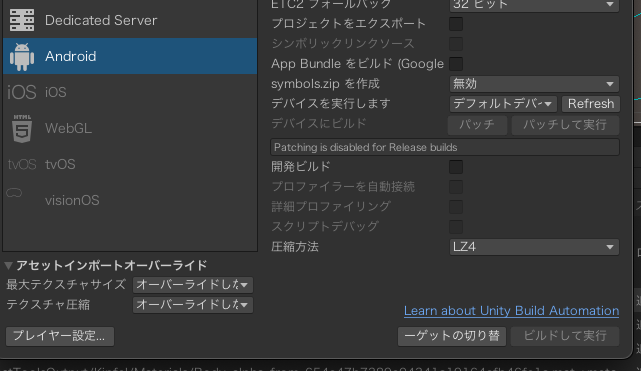Open the 最大テクスチャサイズ override dropdown

coord(193,285)
